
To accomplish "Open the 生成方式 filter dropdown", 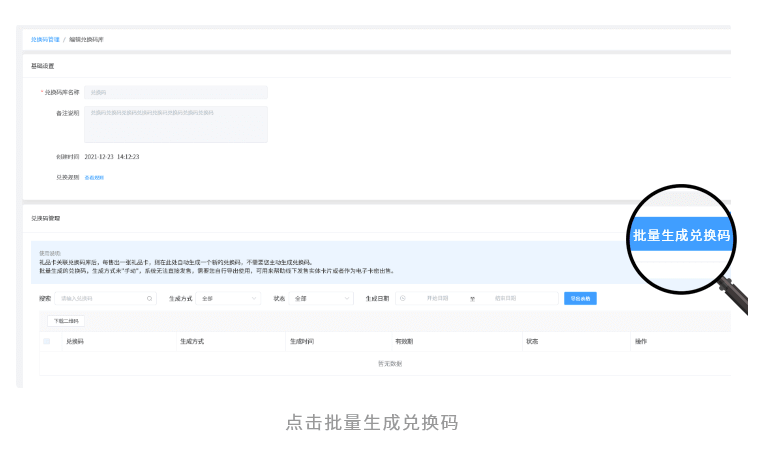I will [229, 298].
